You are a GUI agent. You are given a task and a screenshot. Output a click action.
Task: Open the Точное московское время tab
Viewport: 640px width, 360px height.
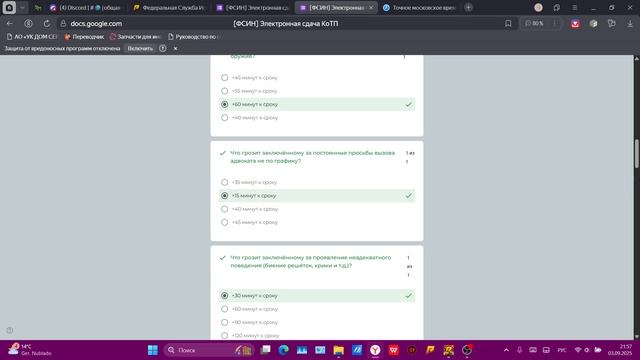pos(419,8)
